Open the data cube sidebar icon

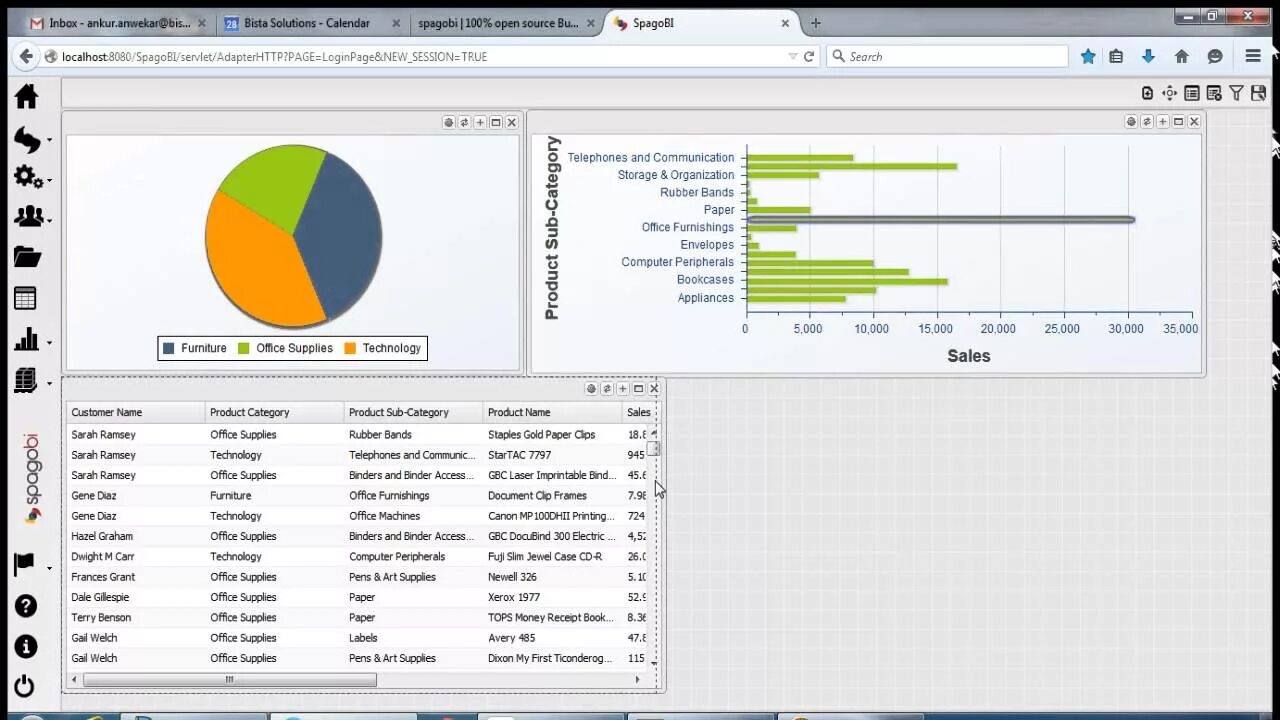27,380
